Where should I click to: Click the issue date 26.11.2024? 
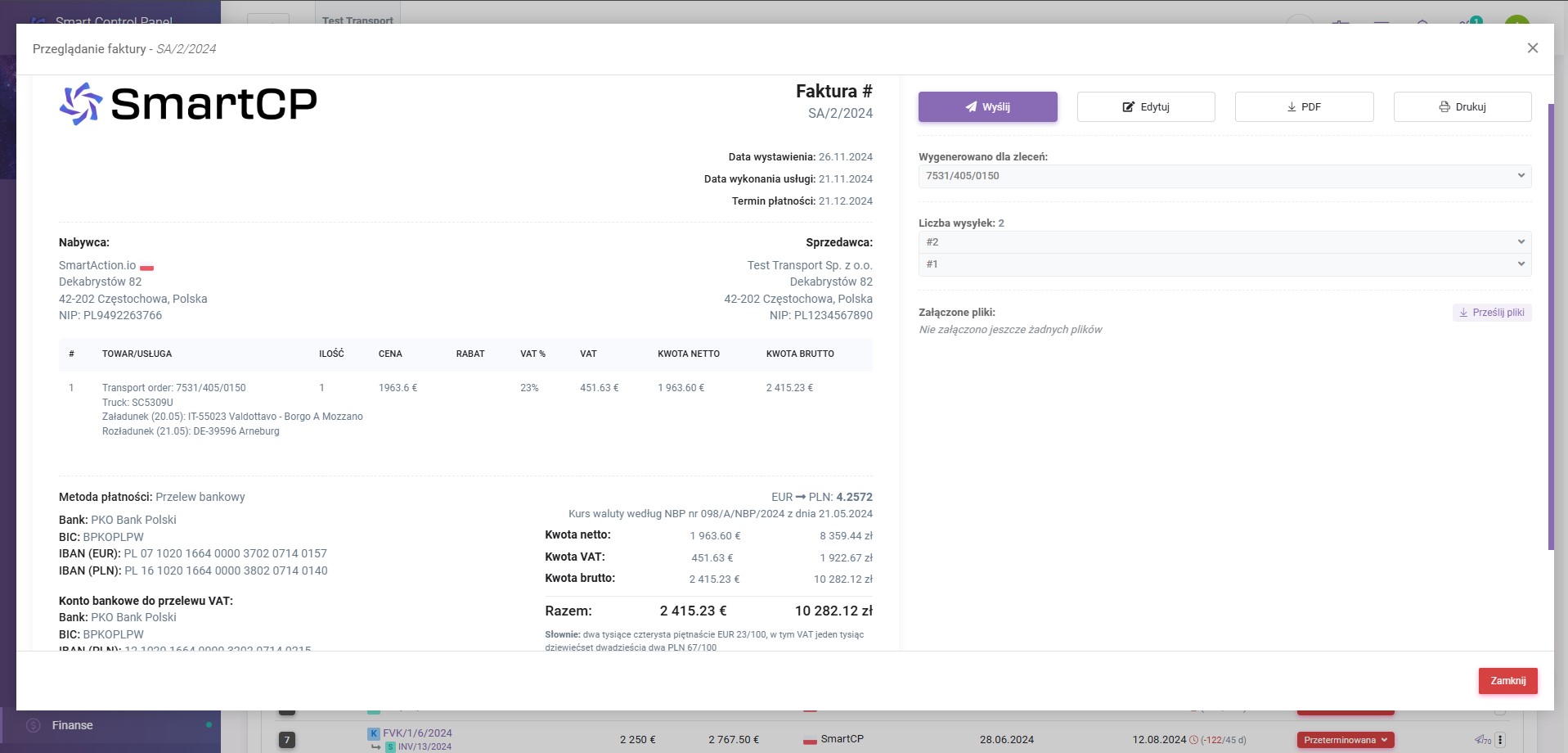(x=846, y=157)
